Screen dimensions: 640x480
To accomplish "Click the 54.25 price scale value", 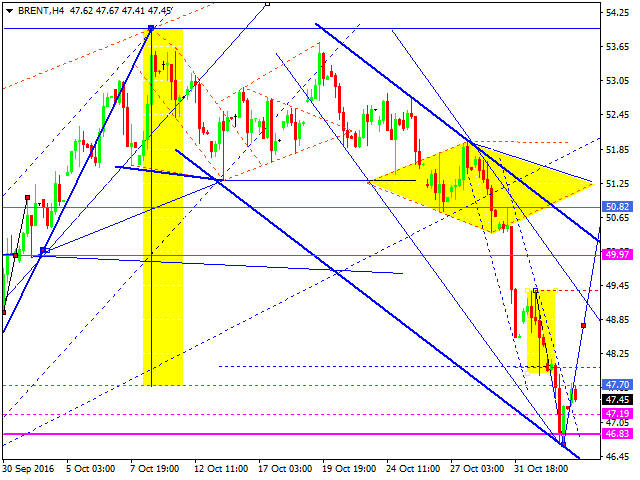I will tap(618, 13).
